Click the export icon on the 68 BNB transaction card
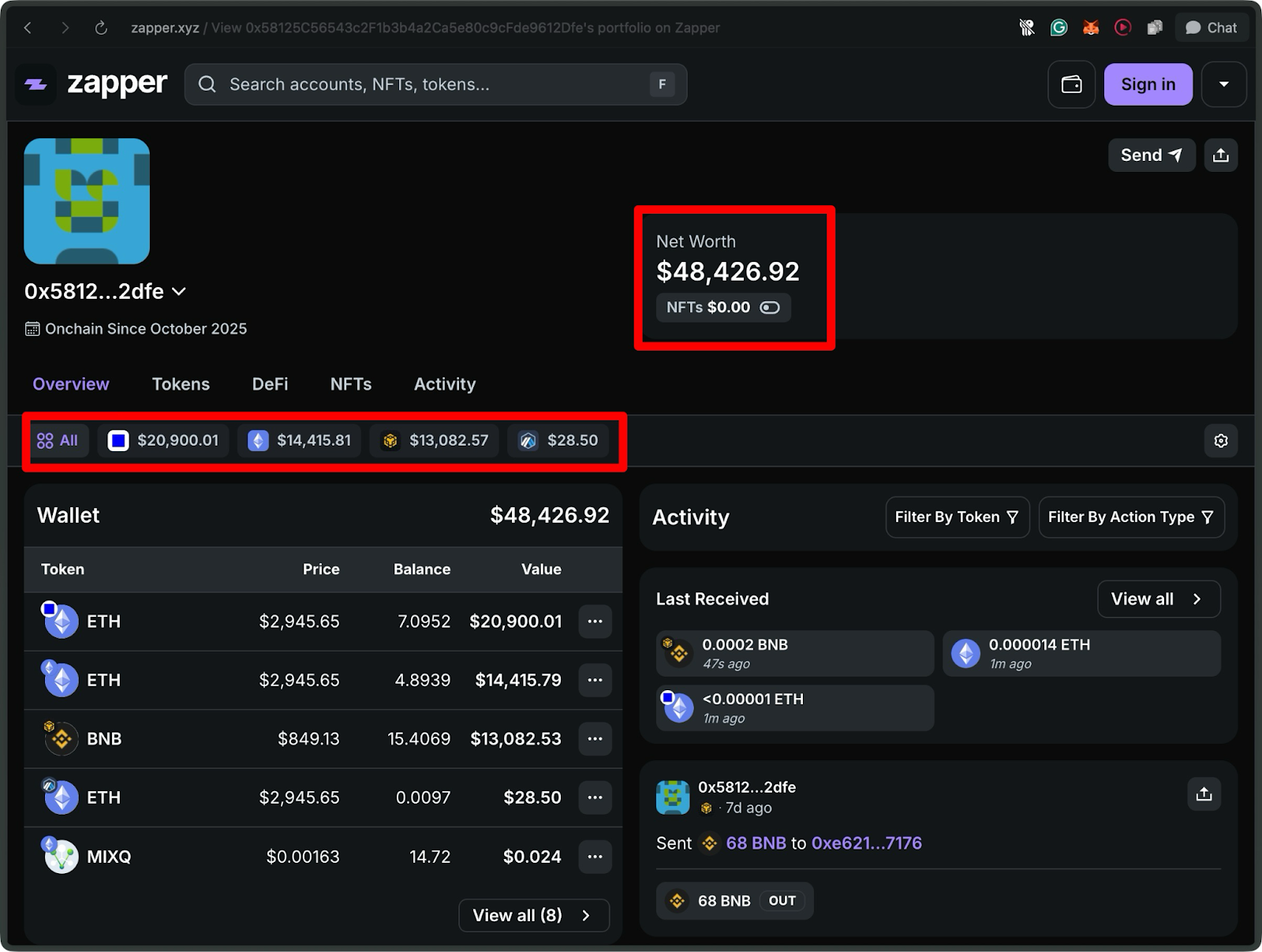 [1204, 794]
